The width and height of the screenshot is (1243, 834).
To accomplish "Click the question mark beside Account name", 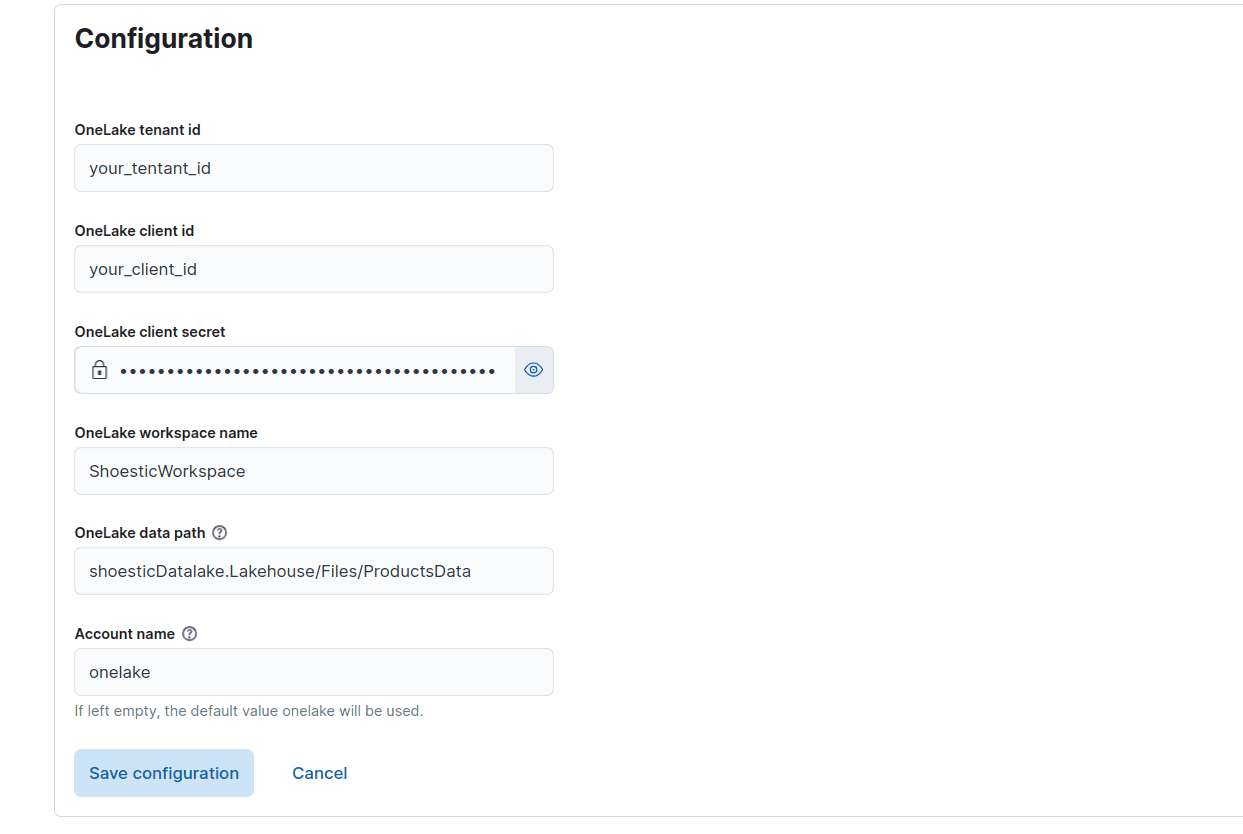I will pyautogui.click(x=189, y=633).
